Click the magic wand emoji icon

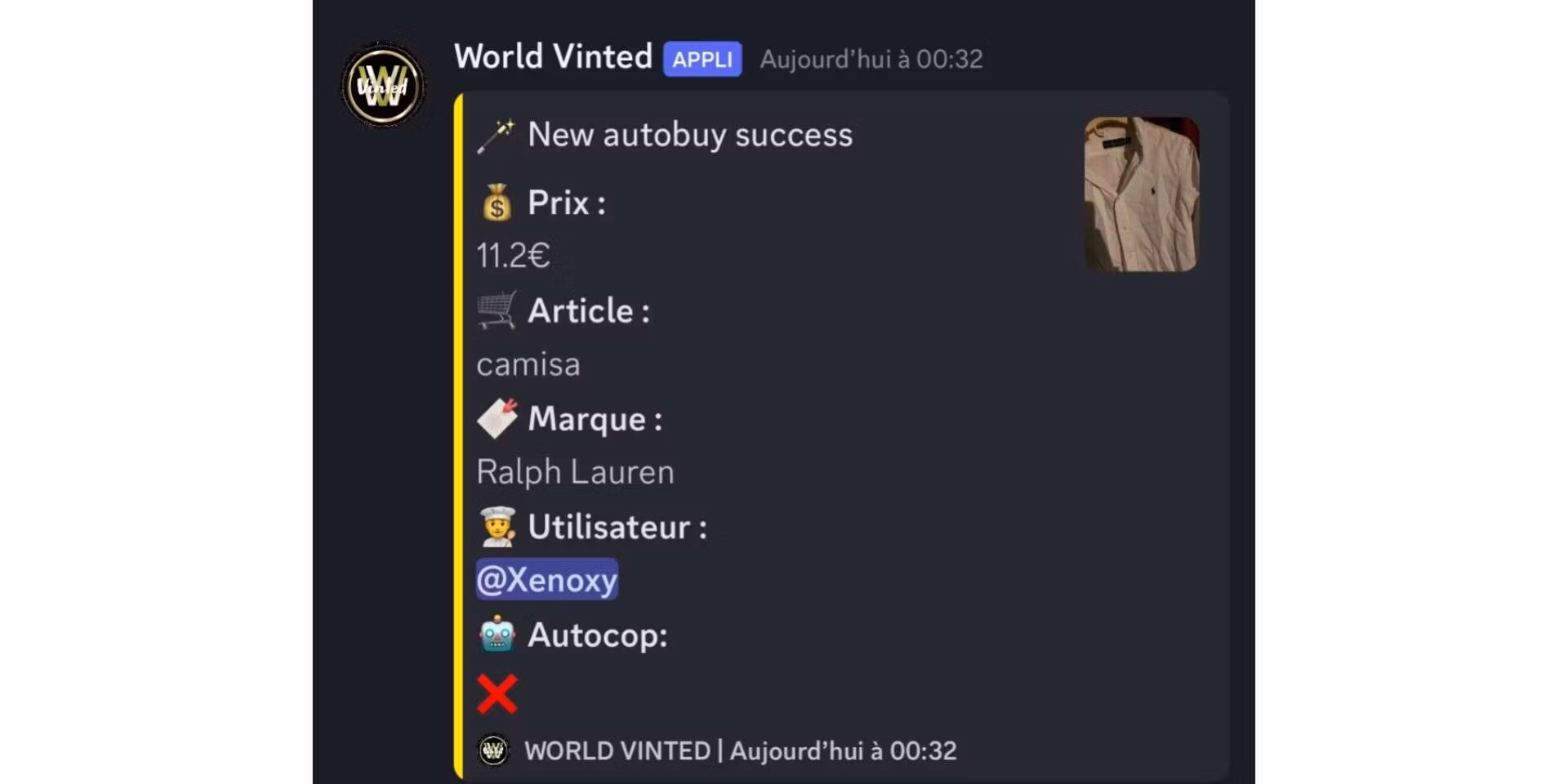coord(496,136)
